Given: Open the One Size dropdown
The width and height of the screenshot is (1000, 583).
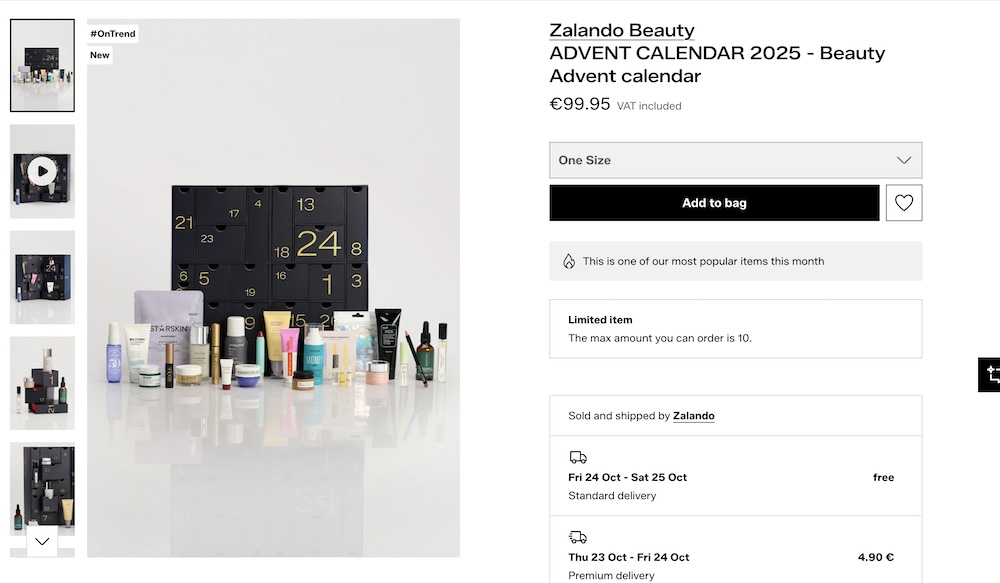Looking at the screenshot, I should tap(735, 160).
